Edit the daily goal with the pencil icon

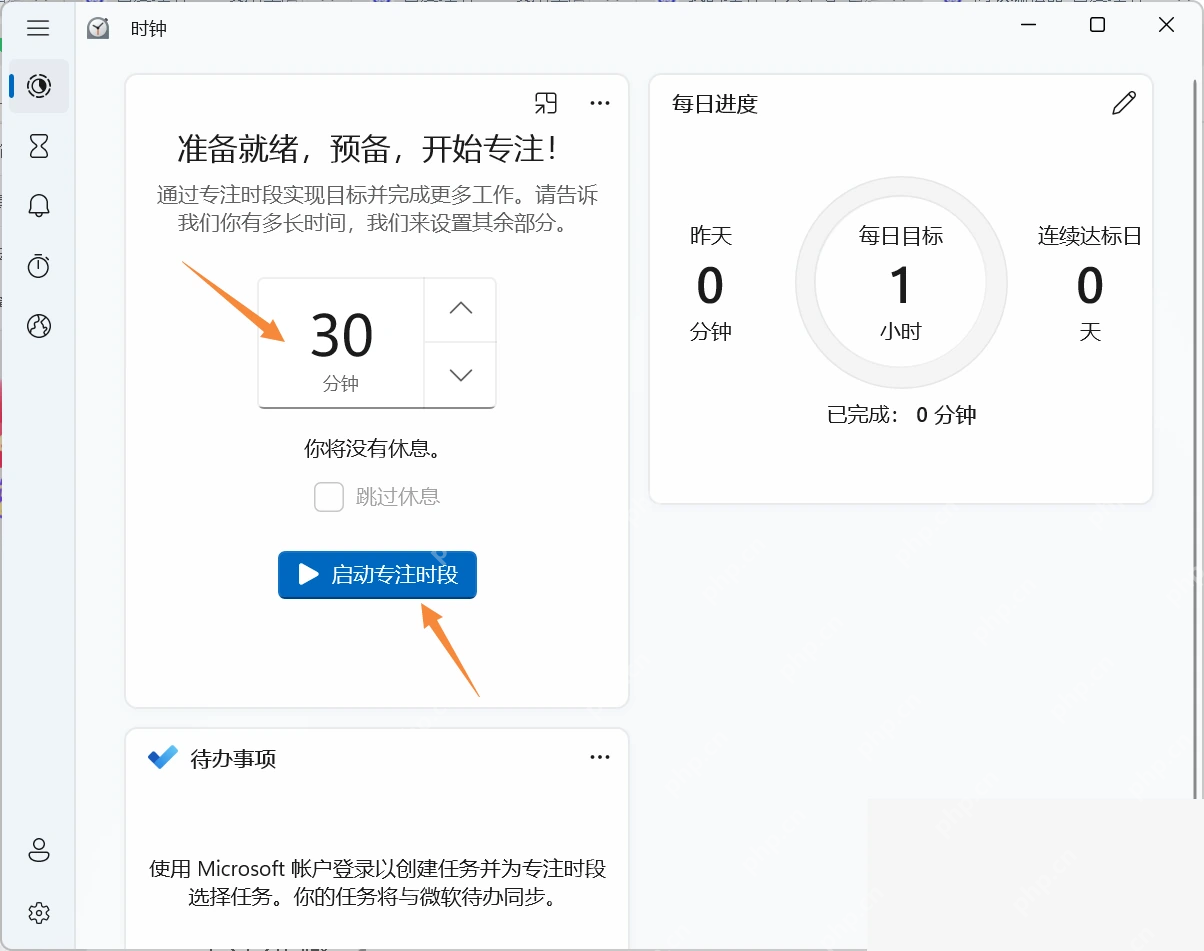pyautogui.click(x=1124, y=103)
